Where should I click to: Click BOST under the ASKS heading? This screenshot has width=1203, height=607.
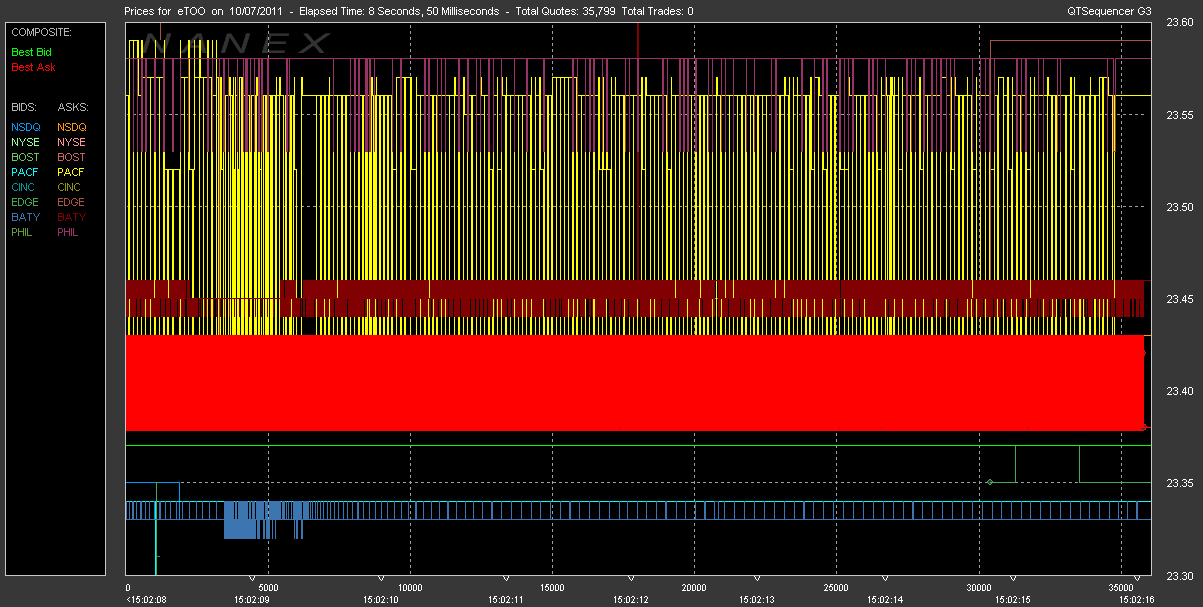(x=72, y=157)
